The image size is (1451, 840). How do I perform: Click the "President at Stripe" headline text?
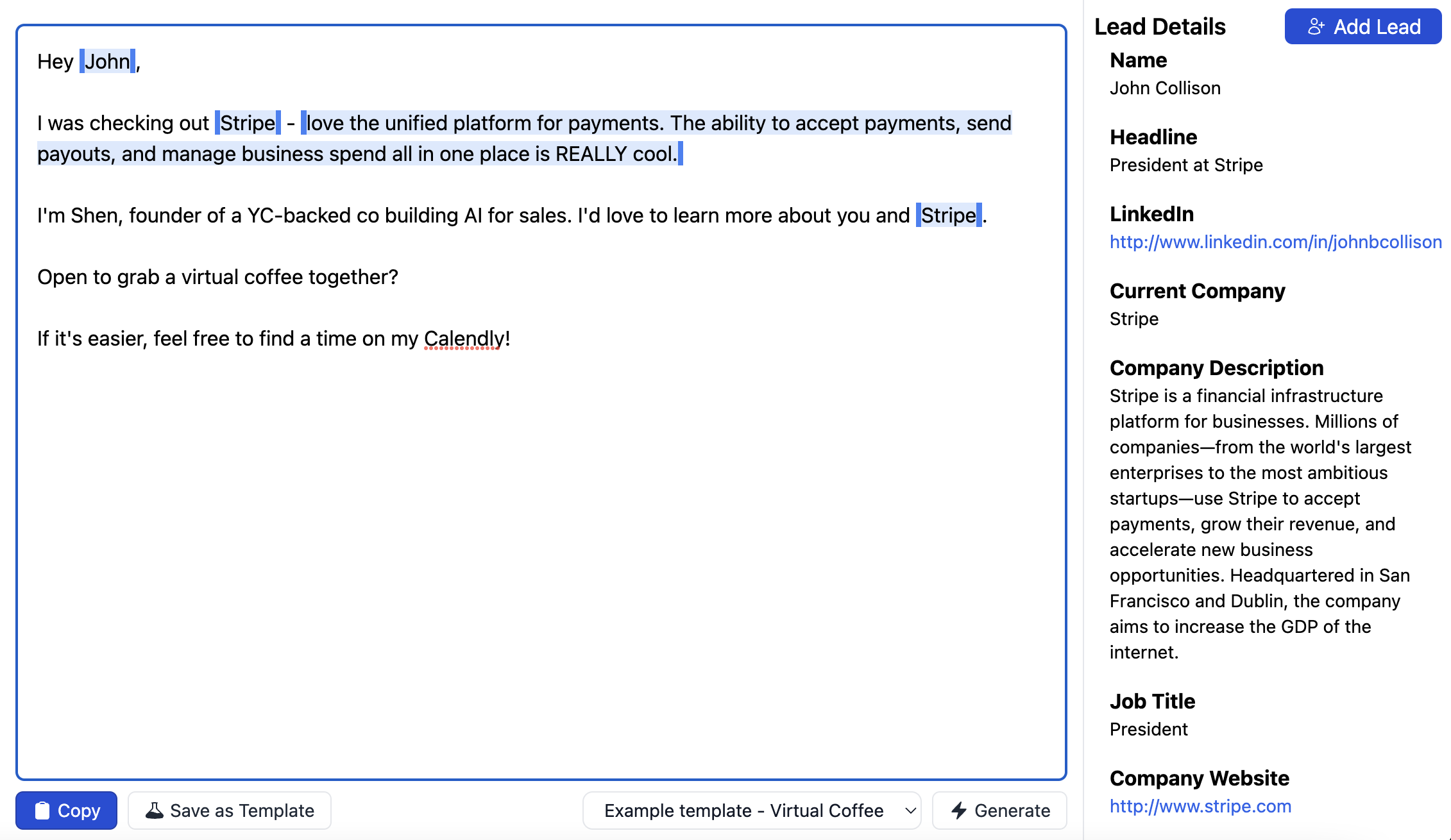[x=1185, y=165]
